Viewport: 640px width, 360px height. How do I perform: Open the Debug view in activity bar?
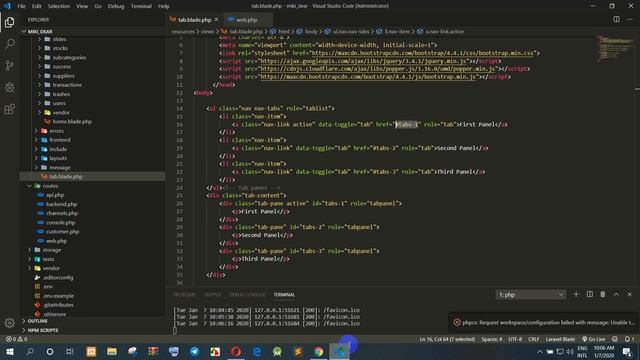click(9, 87)
